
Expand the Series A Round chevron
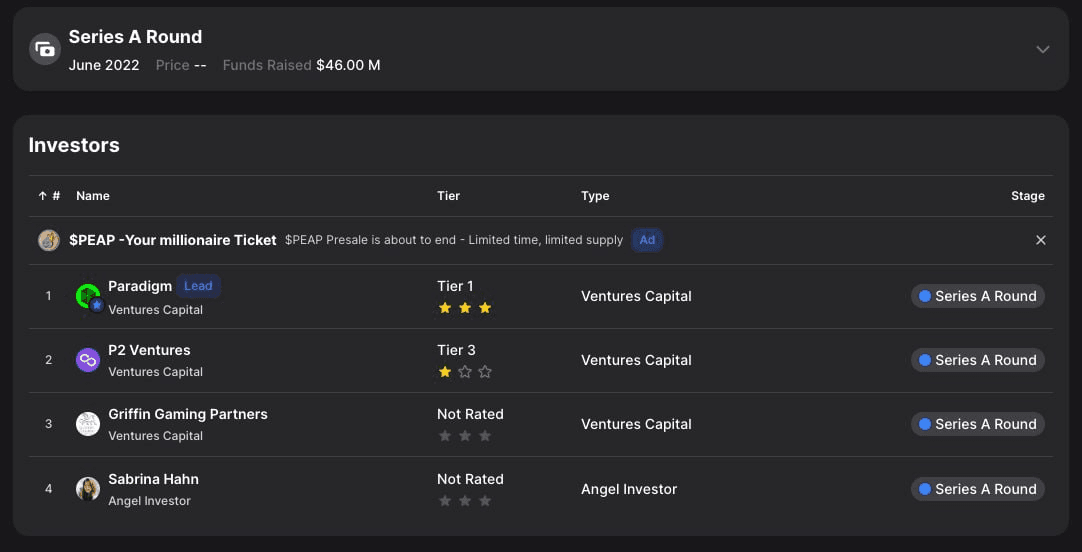1043,49
